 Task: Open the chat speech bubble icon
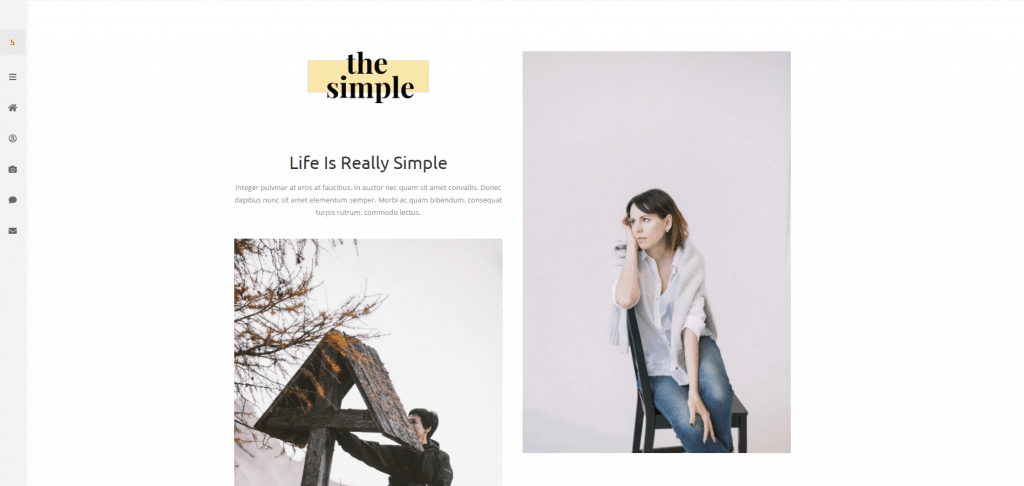[12, 200]
